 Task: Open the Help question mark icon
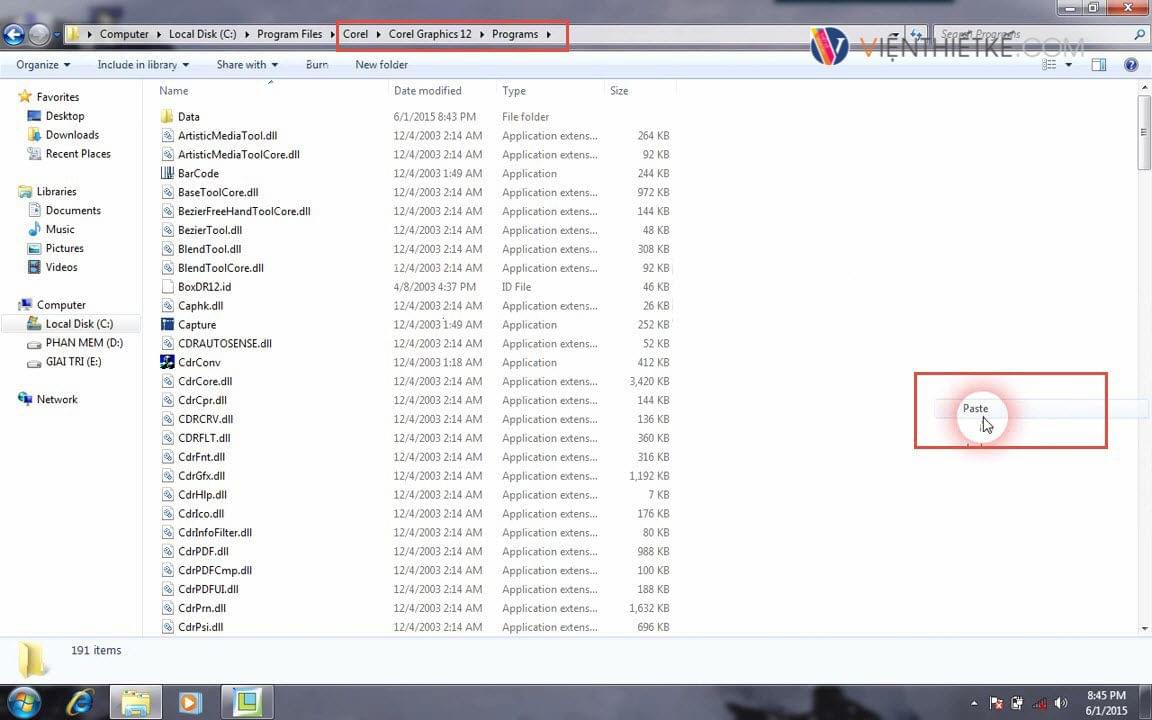(x=1131, y=65)
